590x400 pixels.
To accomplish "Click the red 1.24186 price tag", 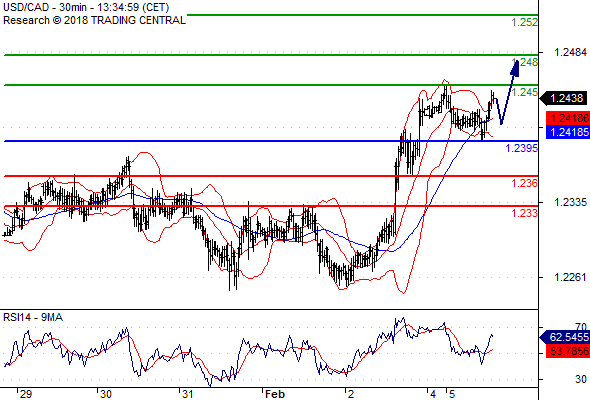I will [x=568, y=118].
